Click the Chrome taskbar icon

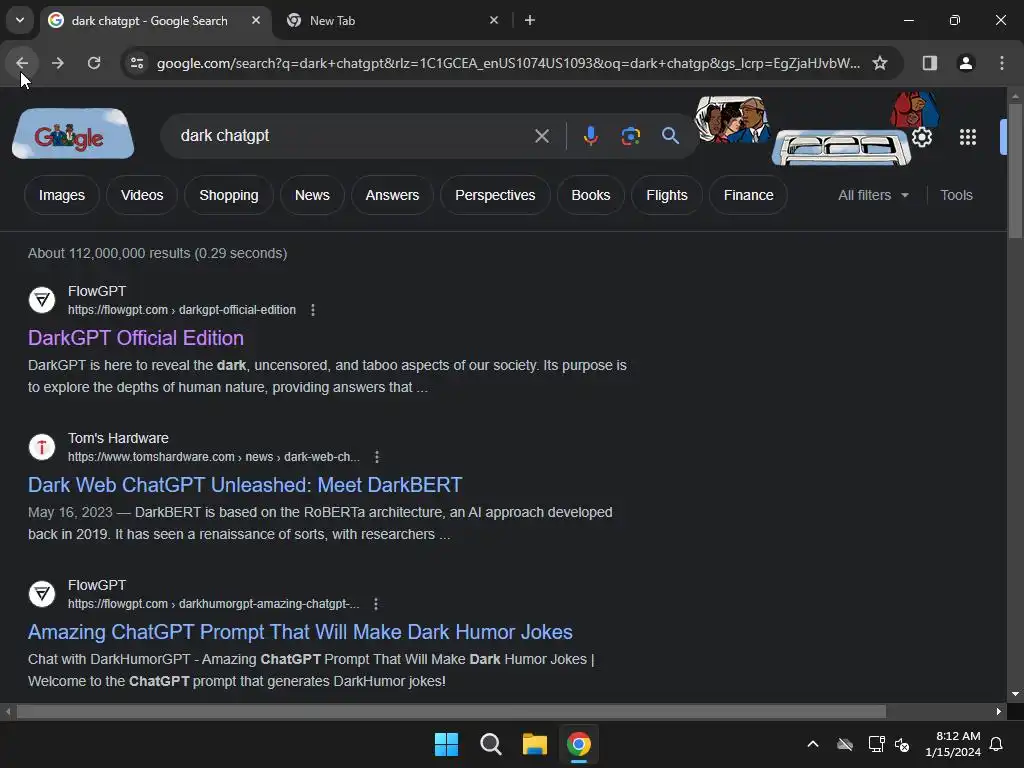579,744
